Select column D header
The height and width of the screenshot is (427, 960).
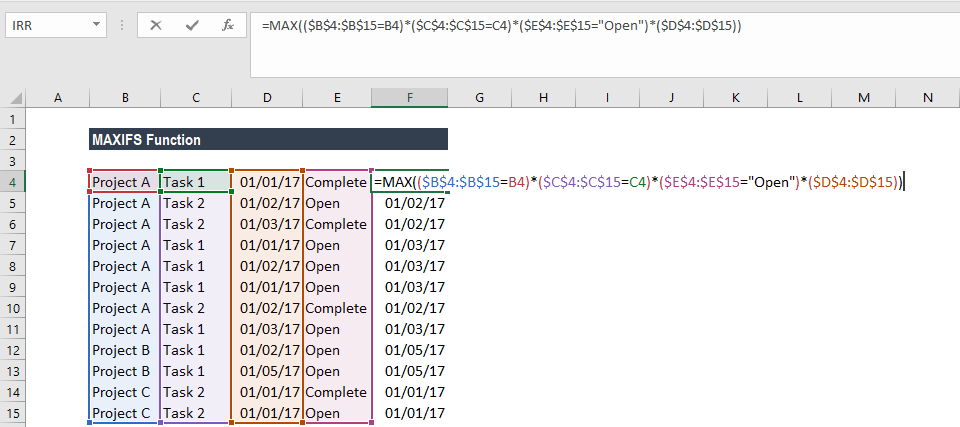click(x=267, y=97)
